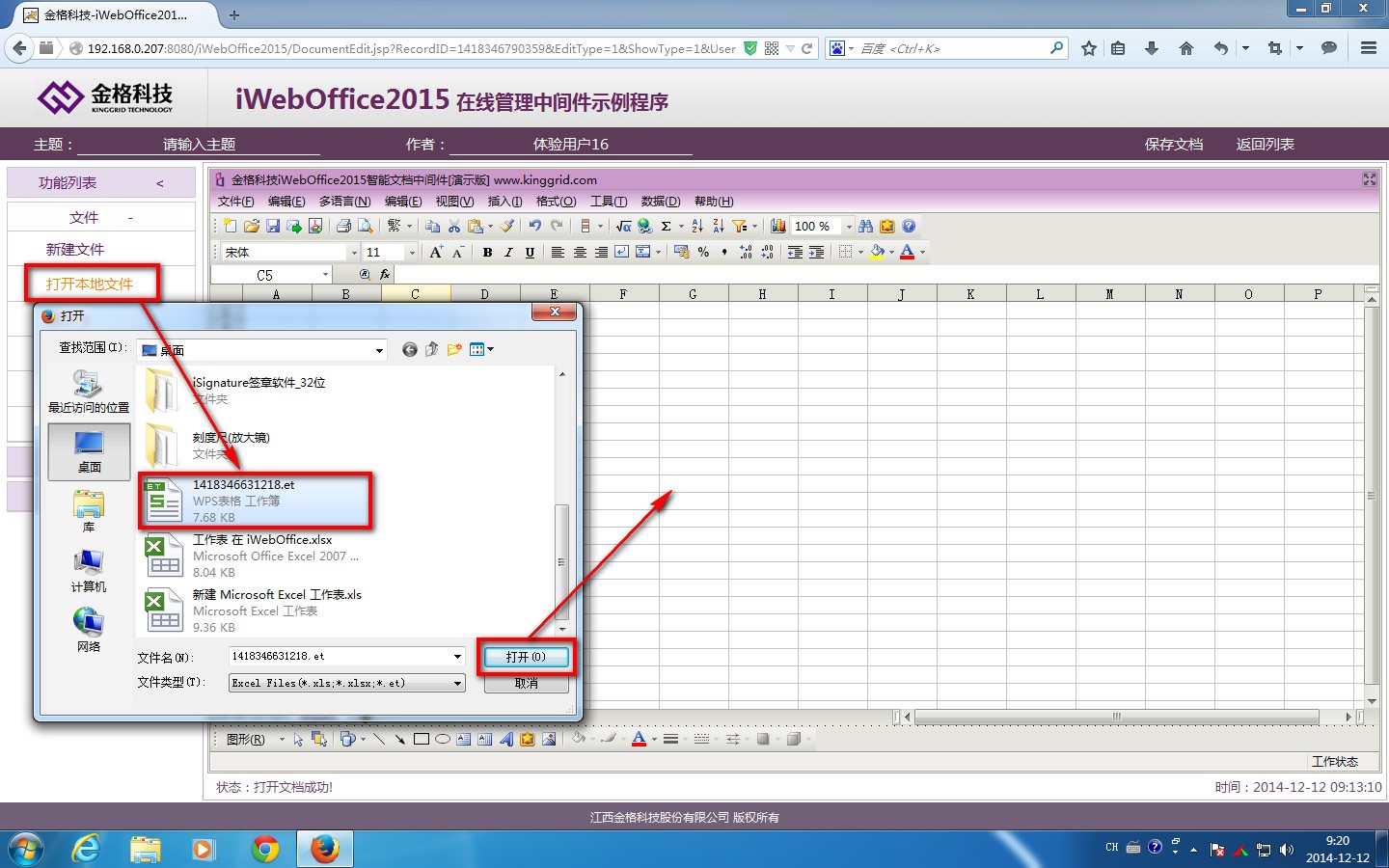Click the 取消 cancel button
Screen dimensions: 1389x868
click(x=526, y=683)
